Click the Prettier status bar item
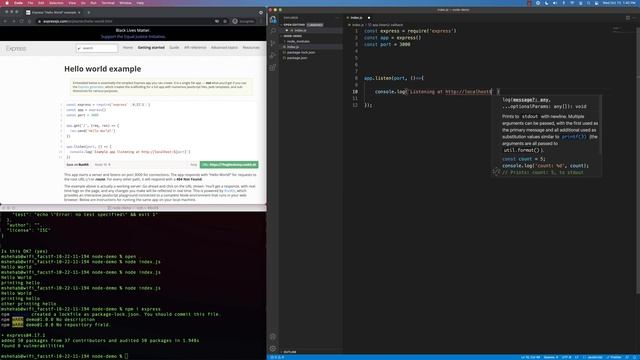 [615, 357]
